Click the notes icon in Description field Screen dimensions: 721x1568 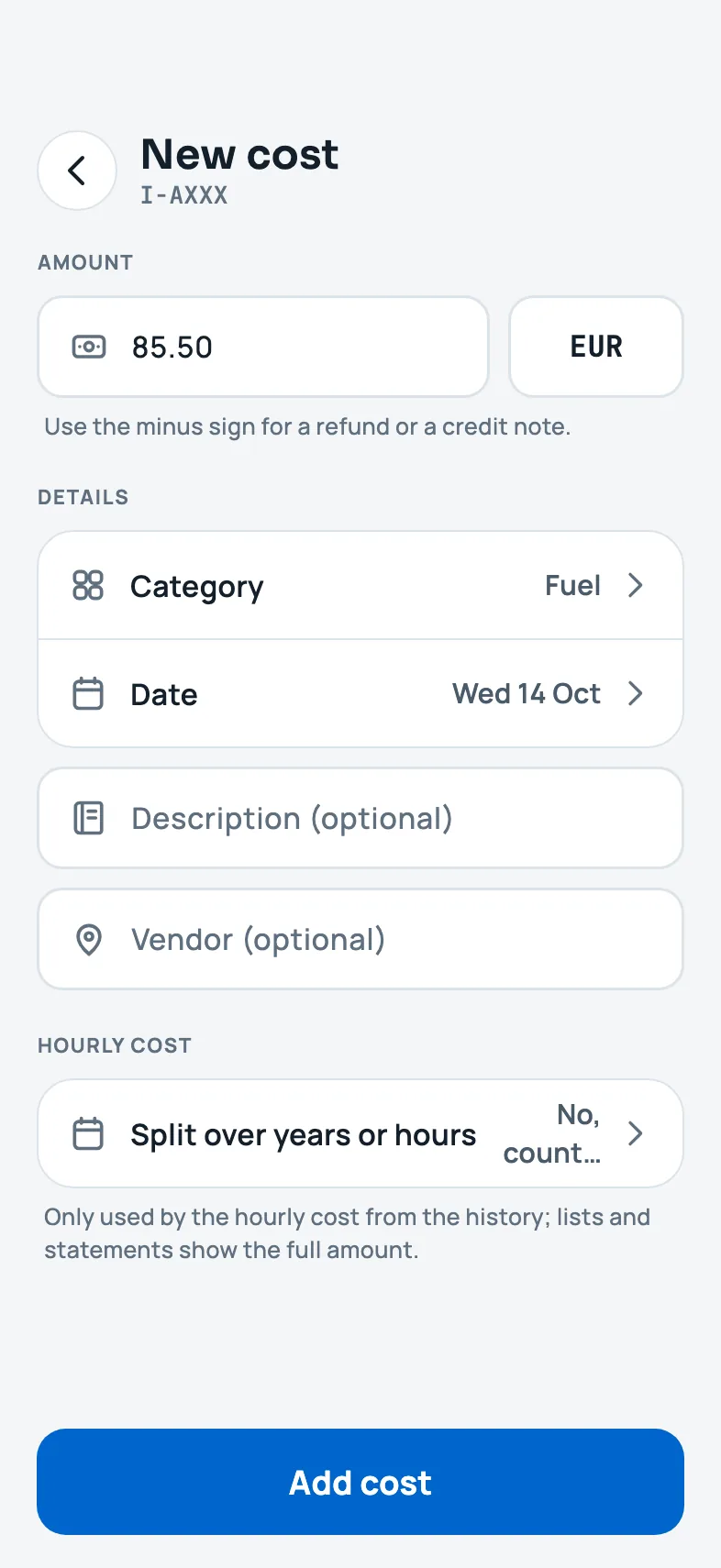[x=88, y=818]
